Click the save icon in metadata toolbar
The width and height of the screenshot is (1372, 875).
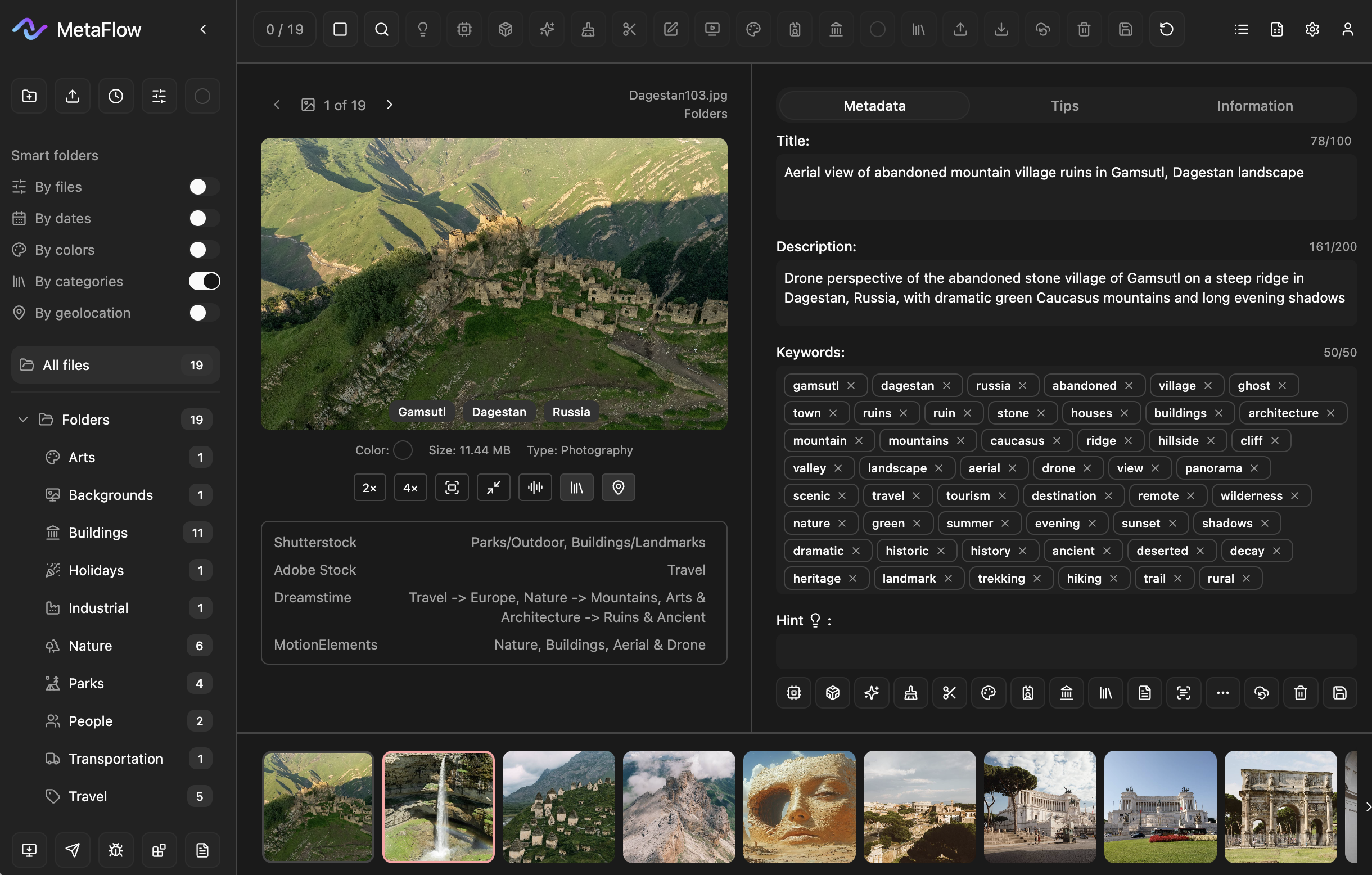tap(1339, 693)
